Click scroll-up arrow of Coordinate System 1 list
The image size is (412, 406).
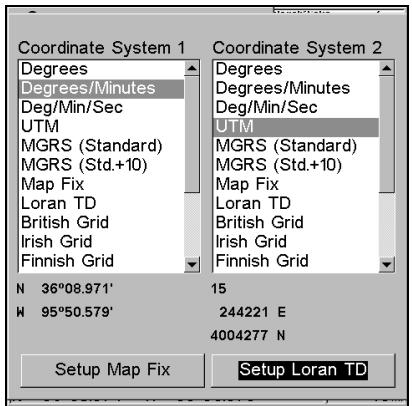(192, 69)
